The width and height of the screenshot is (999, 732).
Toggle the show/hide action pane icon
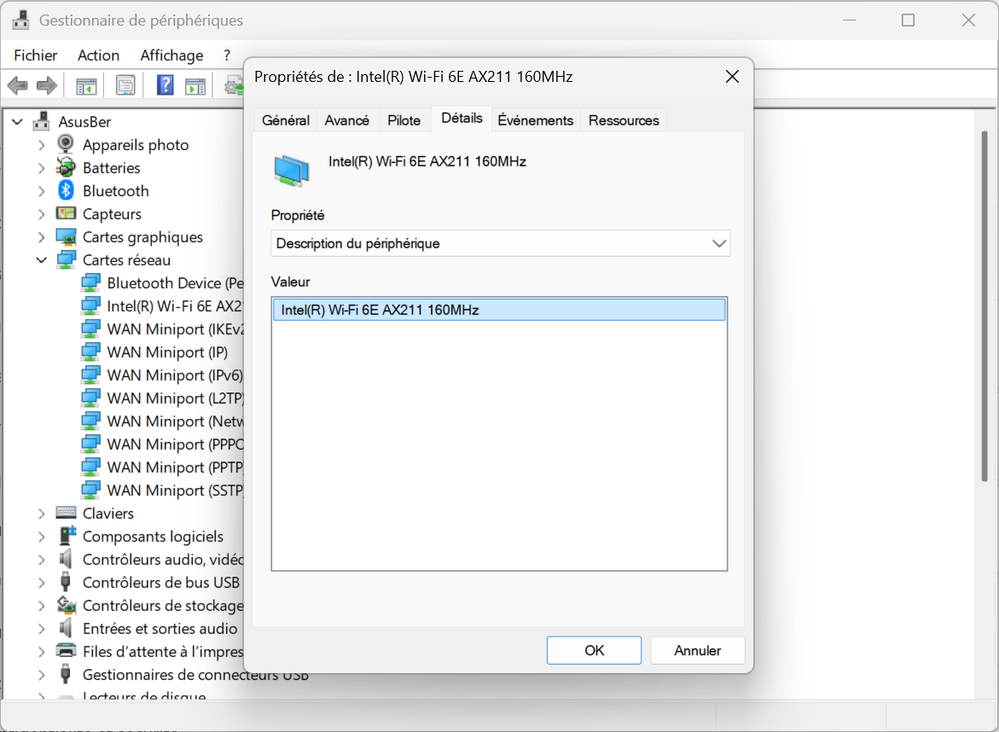pos(196,85)
